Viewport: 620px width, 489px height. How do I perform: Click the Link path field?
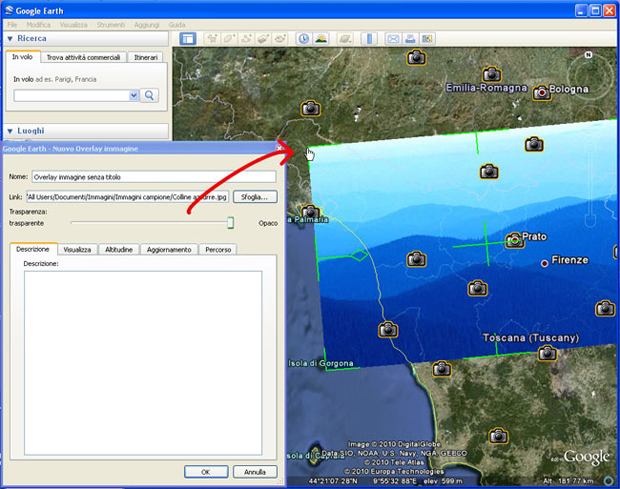click(x=127, y=197)
